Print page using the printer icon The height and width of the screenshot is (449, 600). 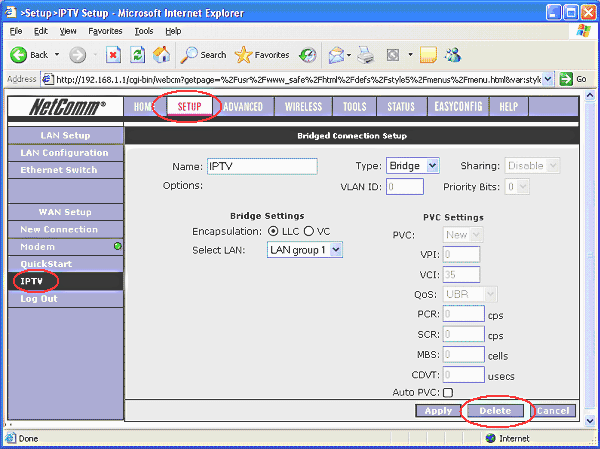[366, 55]
